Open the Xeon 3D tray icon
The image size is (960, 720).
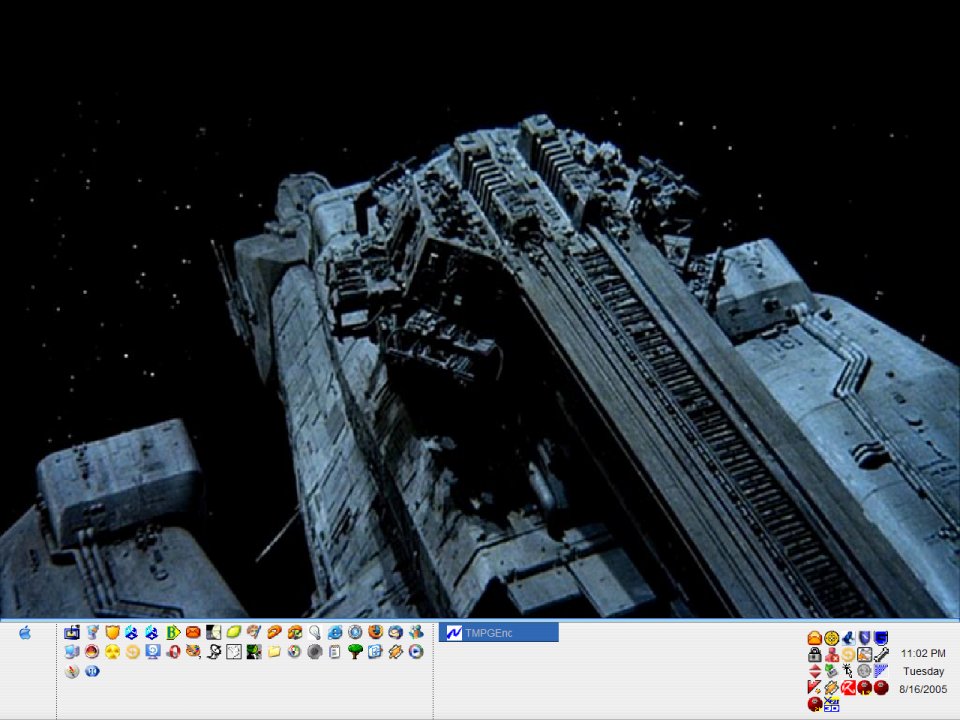pyautogui.click(x=831, y=704)
